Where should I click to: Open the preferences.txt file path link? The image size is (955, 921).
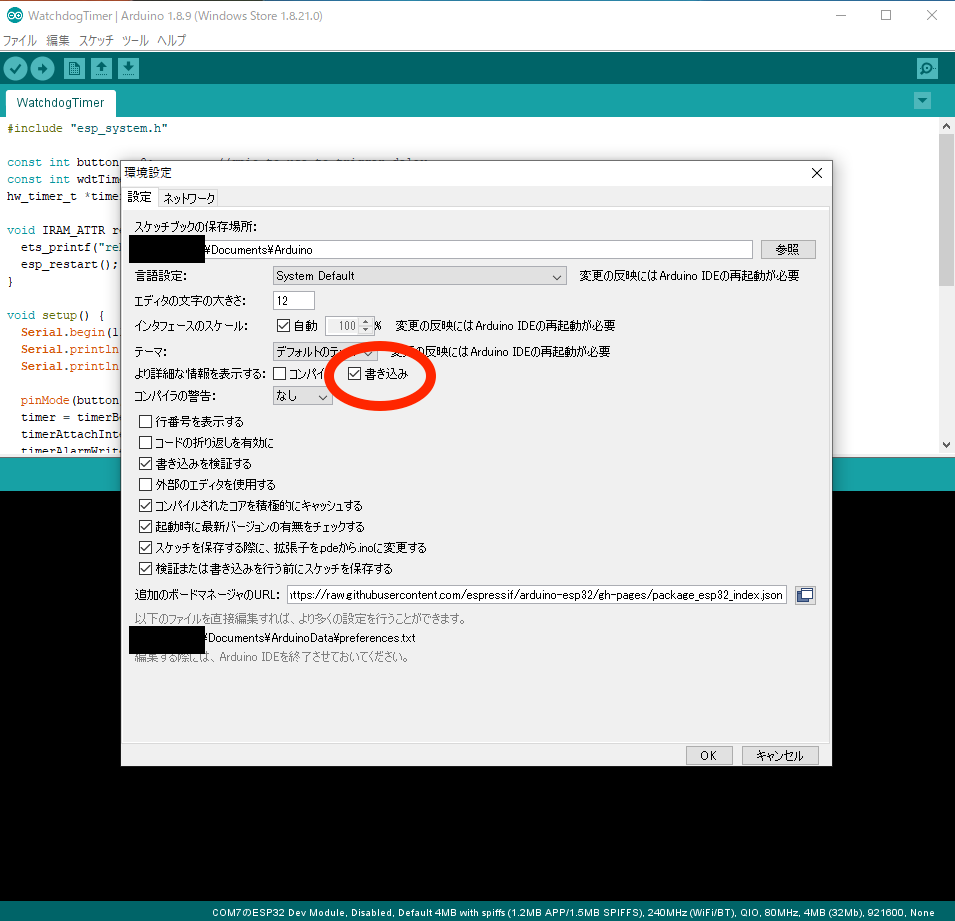tap(311, 638)
